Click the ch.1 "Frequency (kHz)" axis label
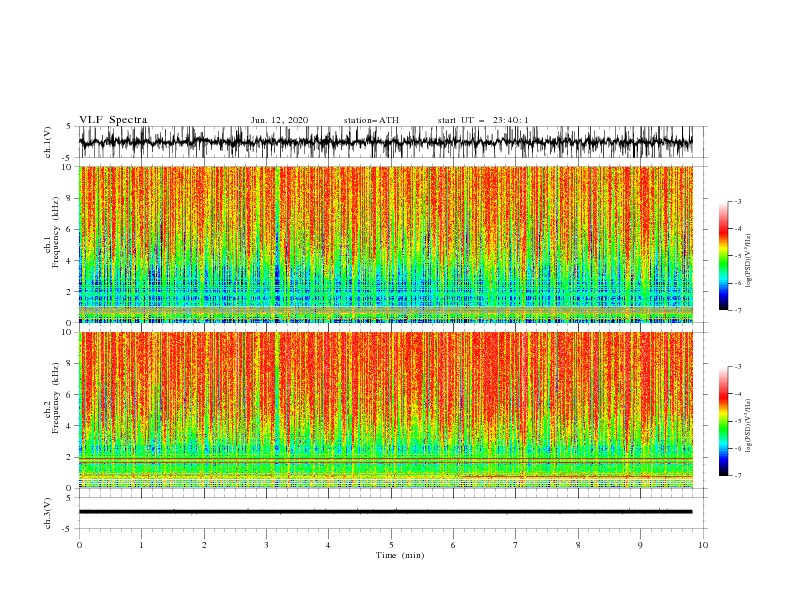Image resolution: width=792 pixels, height=612 pixels. 56,233
